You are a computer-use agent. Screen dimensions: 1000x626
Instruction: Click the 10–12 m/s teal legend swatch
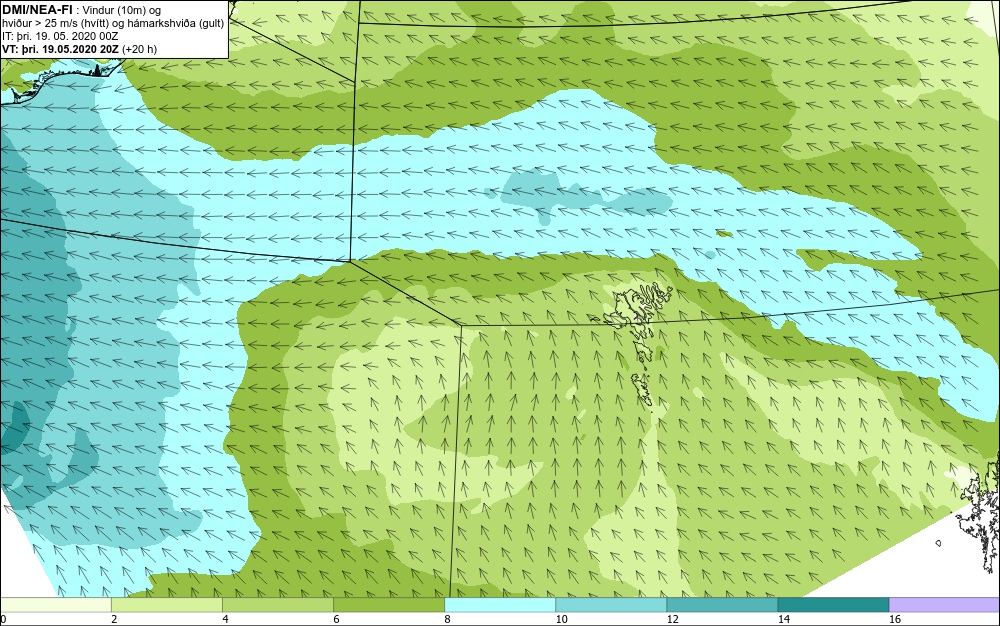click(x=610, y=605)
